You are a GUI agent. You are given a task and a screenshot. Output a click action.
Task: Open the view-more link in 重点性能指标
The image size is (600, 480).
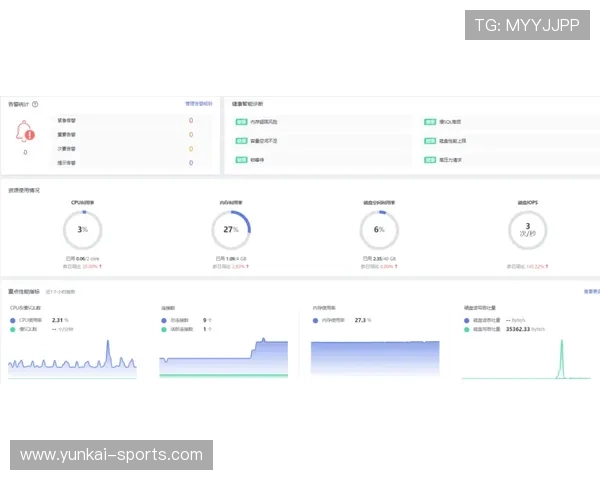(x=590, y=292)
